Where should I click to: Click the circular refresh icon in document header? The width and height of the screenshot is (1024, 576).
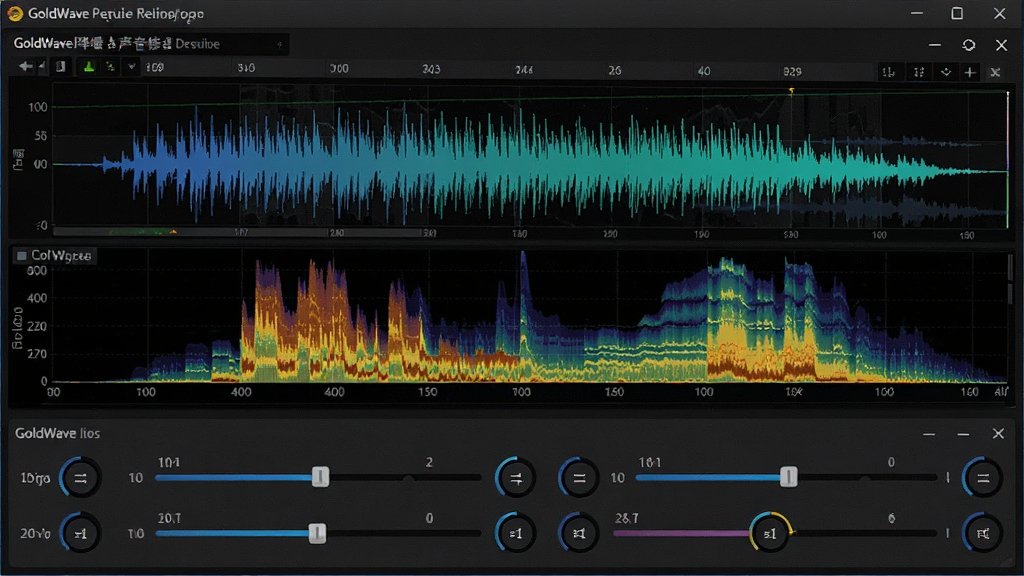point(968,44)
